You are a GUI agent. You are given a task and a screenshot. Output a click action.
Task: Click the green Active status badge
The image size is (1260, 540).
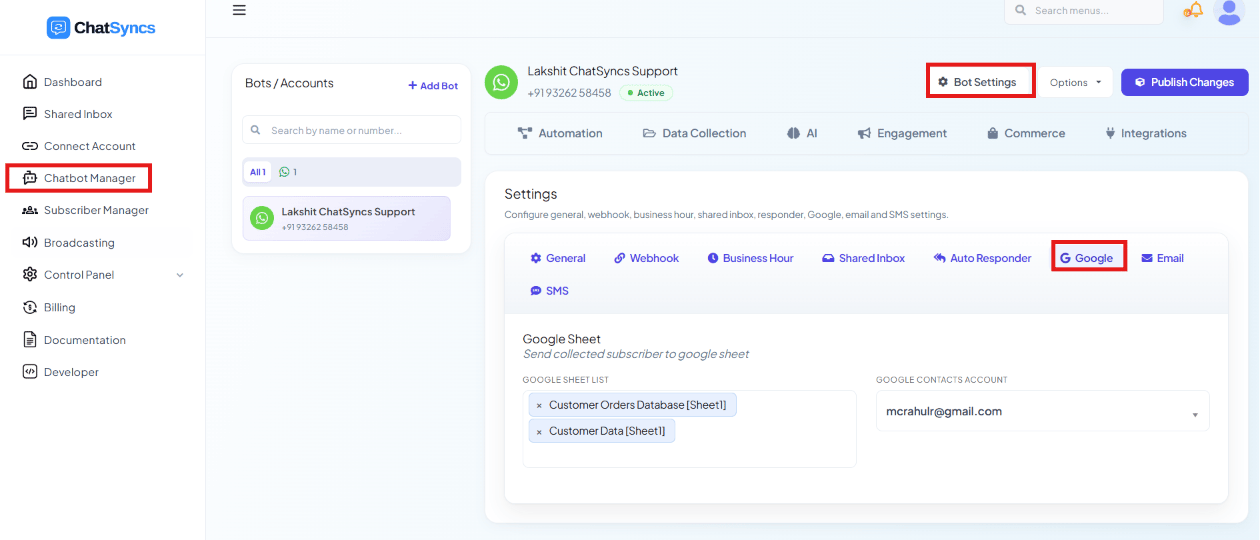pyautogui.click(x=646, y=93)
